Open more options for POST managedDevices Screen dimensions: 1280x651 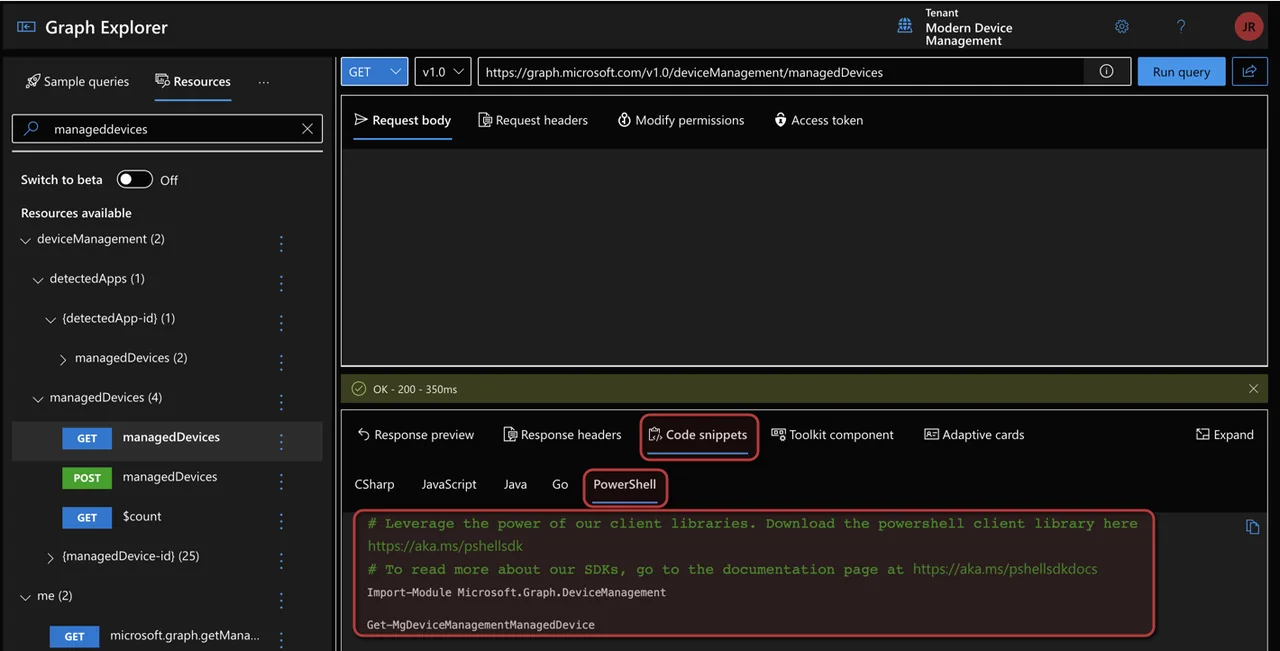coord(281,481)
